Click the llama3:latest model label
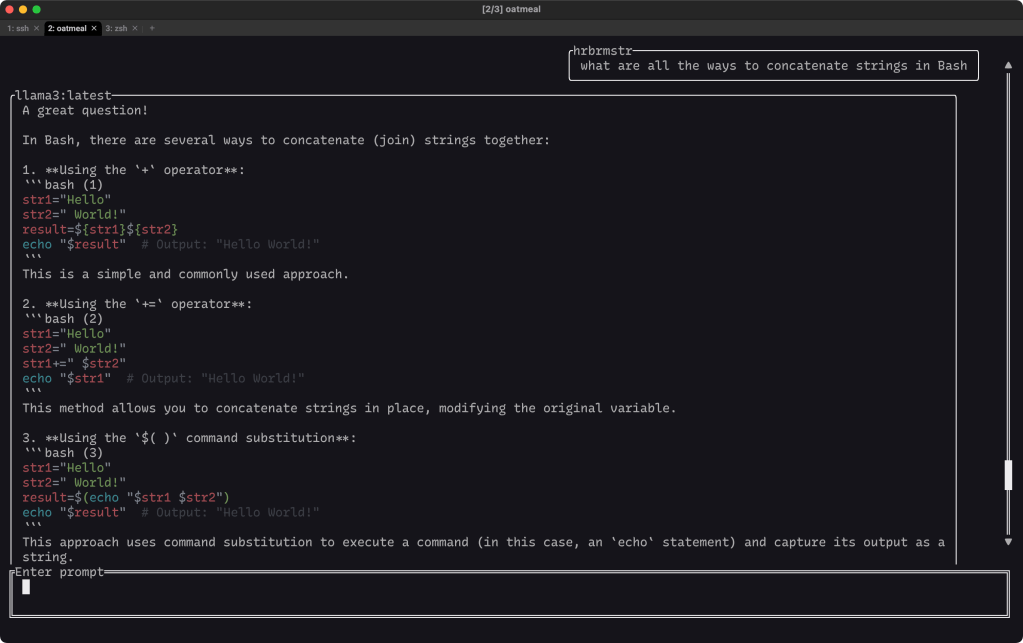This screenshot has height=643, width=1023. coord(63,96)
